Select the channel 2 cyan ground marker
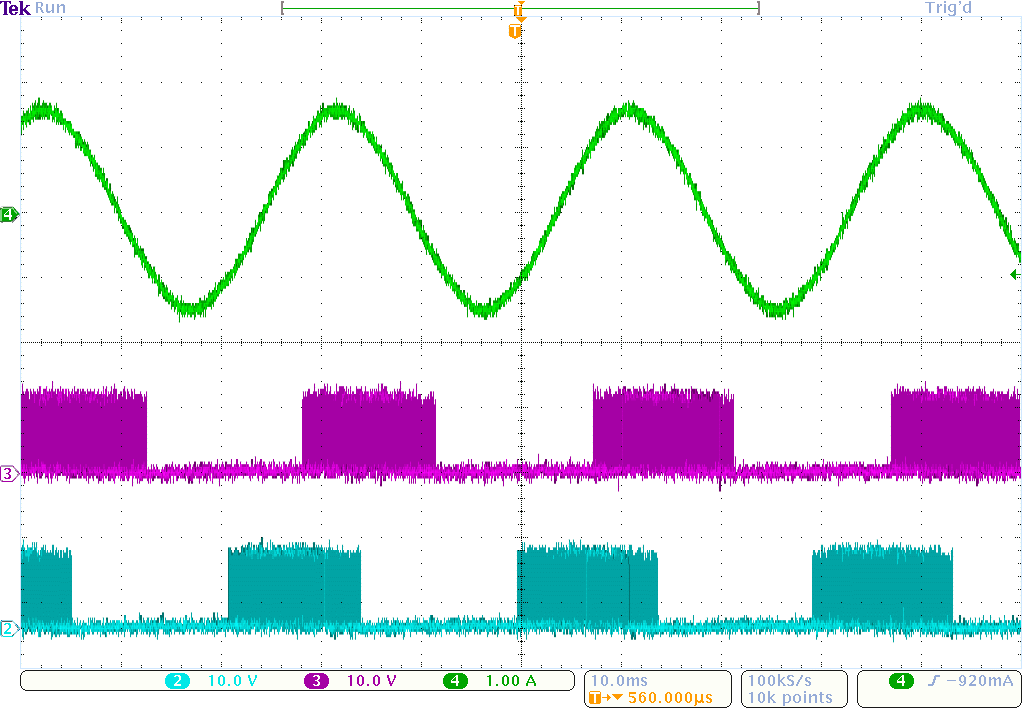The image size is (1024, 708). pos(9,629)
